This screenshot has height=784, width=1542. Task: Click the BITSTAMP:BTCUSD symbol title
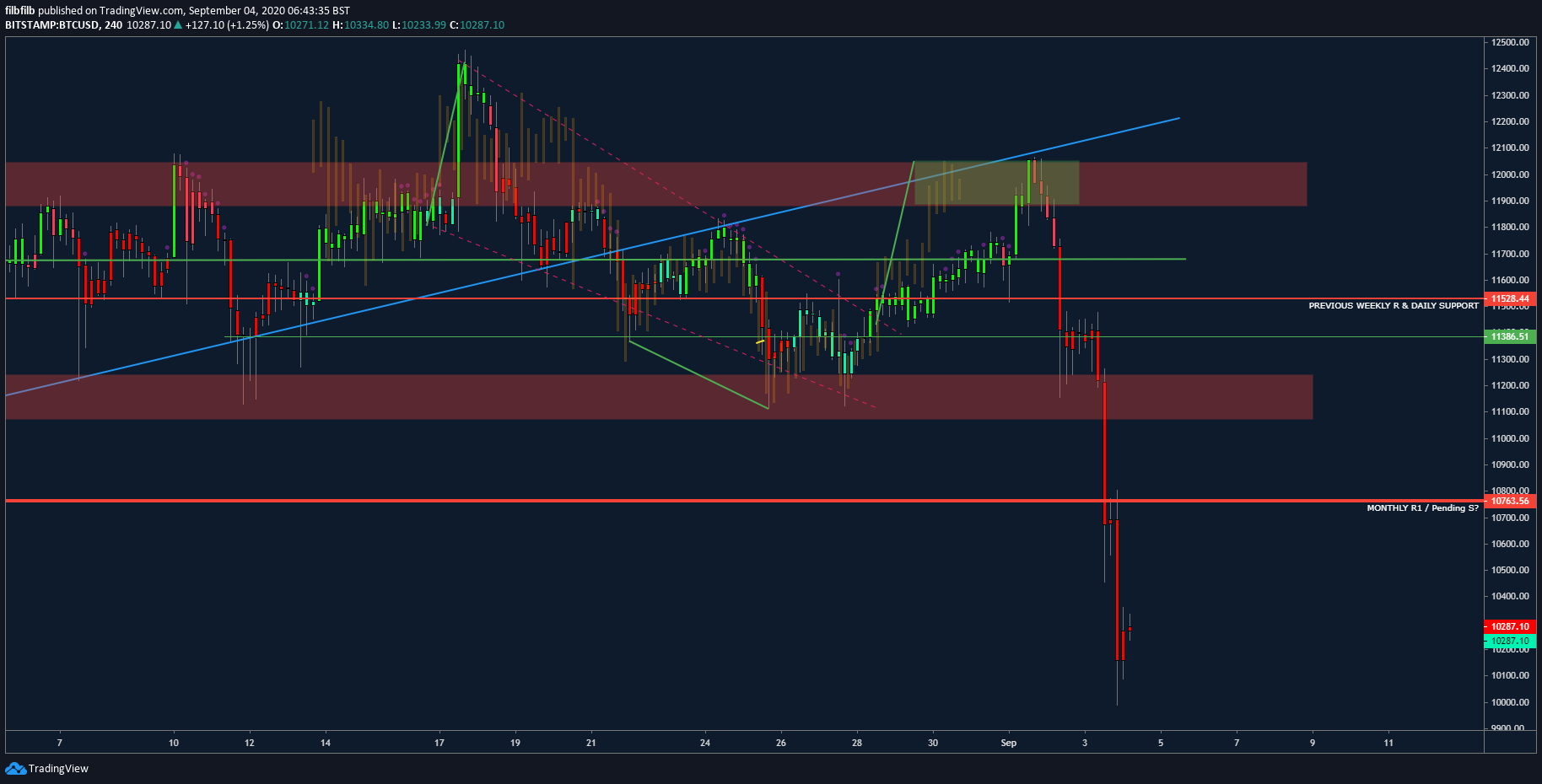51,25
